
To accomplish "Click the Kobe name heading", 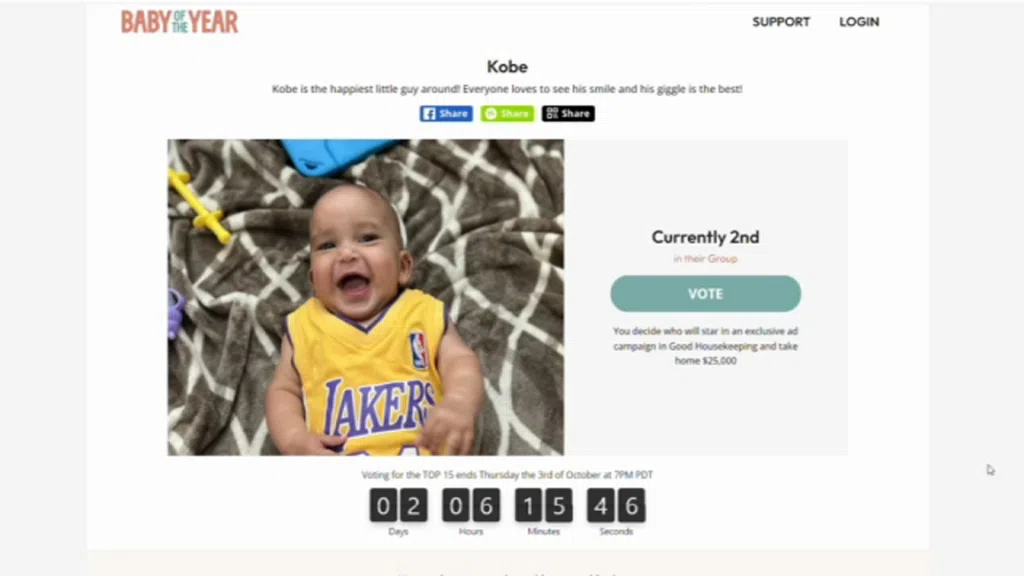I will click(x=507, y=67).
